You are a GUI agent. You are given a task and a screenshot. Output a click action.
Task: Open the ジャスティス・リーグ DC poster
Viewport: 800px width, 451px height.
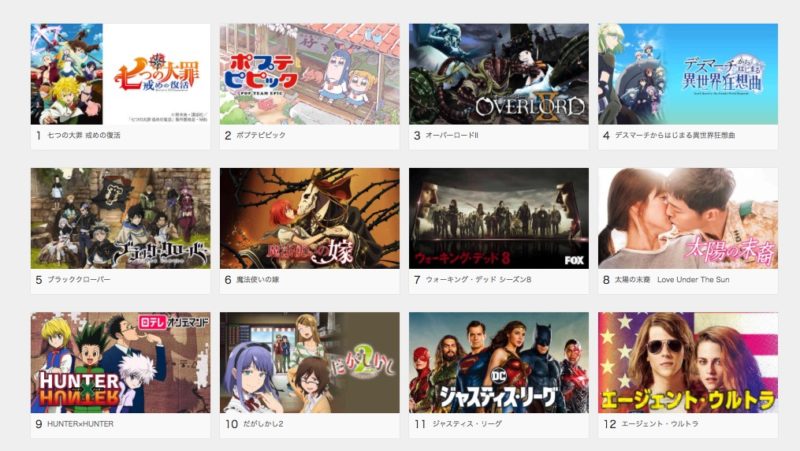(x=499, y=363)
